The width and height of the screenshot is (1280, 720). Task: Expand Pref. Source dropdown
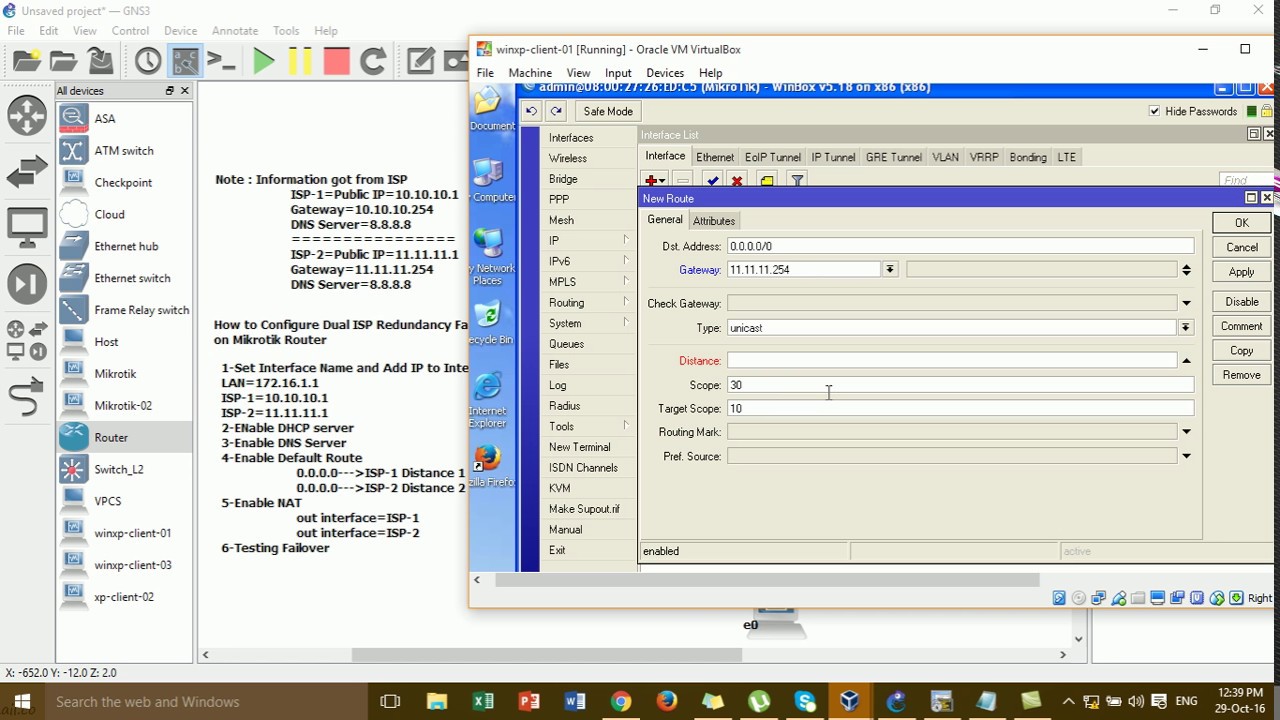(1186, 456)
